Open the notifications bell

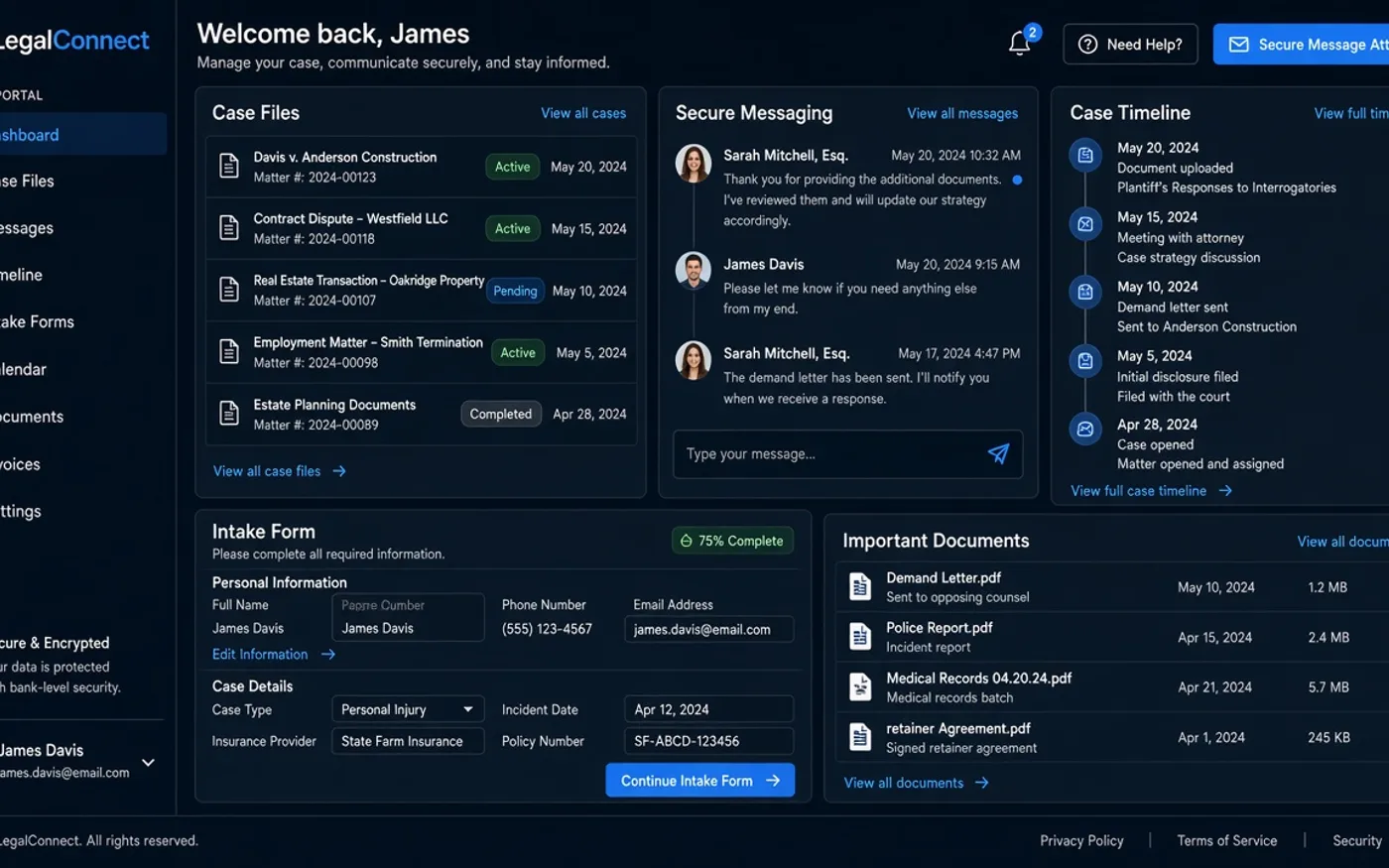click(x=1019, y=44)
